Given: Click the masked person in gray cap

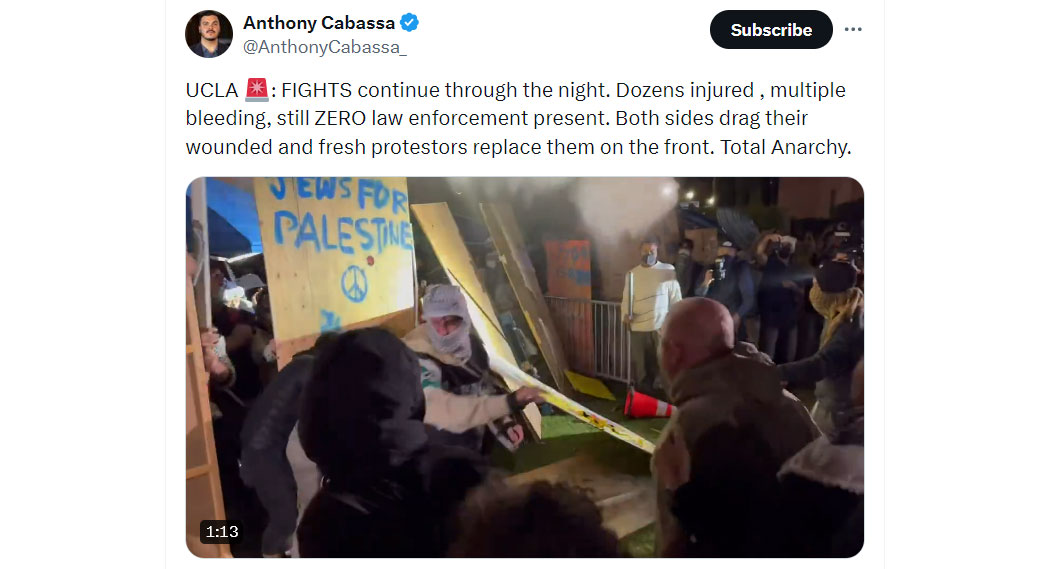Looking at the screenshot, I should click(x=447, y=321).
